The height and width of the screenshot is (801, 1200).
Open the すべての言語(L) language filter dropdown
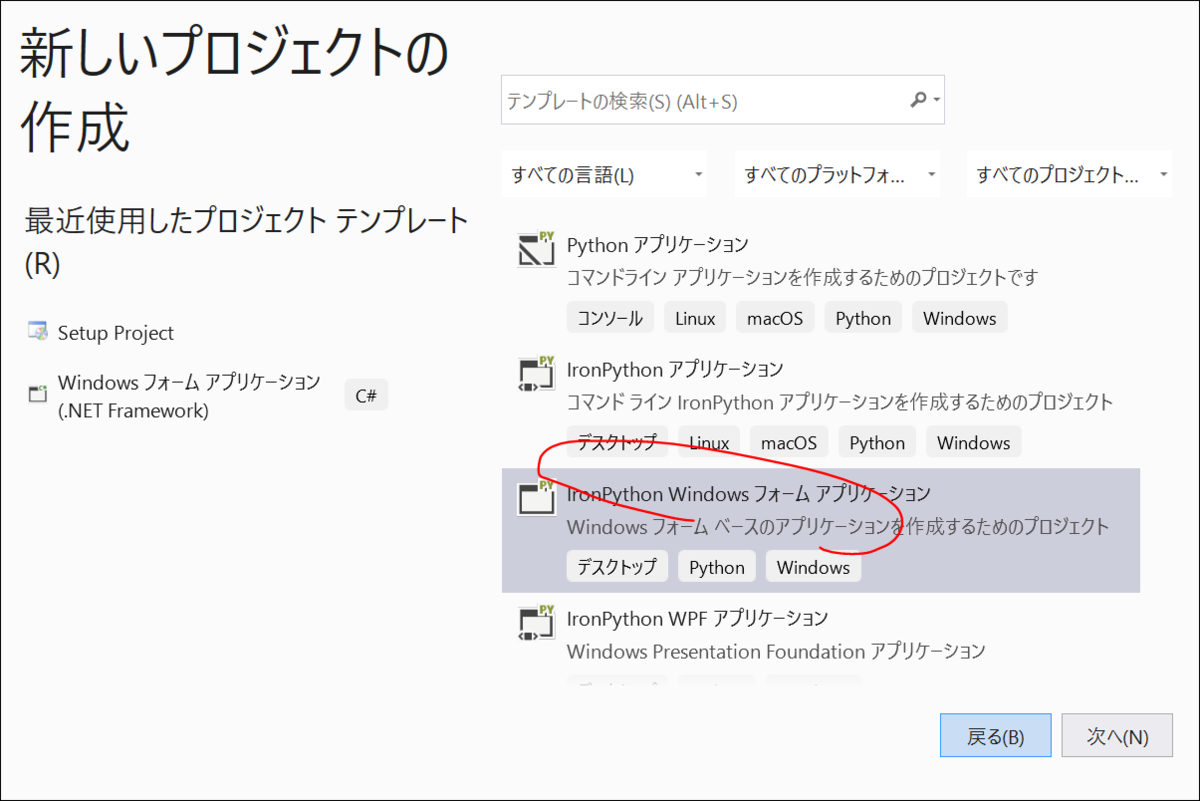(x=604, y=175)
